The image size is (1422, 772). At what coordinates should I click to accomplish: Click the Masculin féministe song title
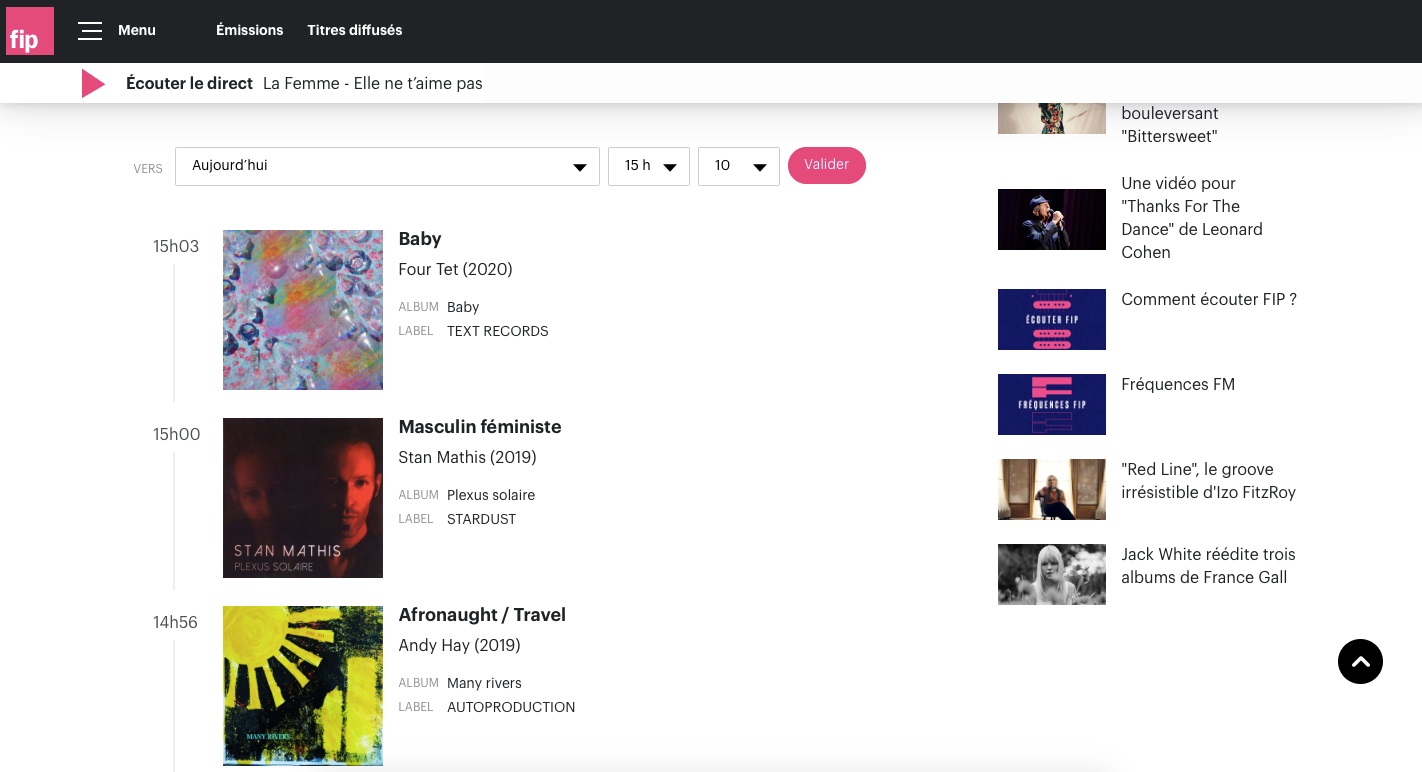[480, 427]
